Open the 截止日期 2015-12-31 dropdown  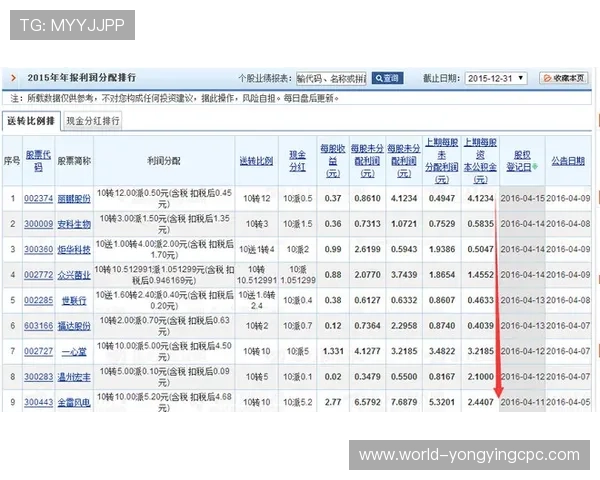point(496,78)
